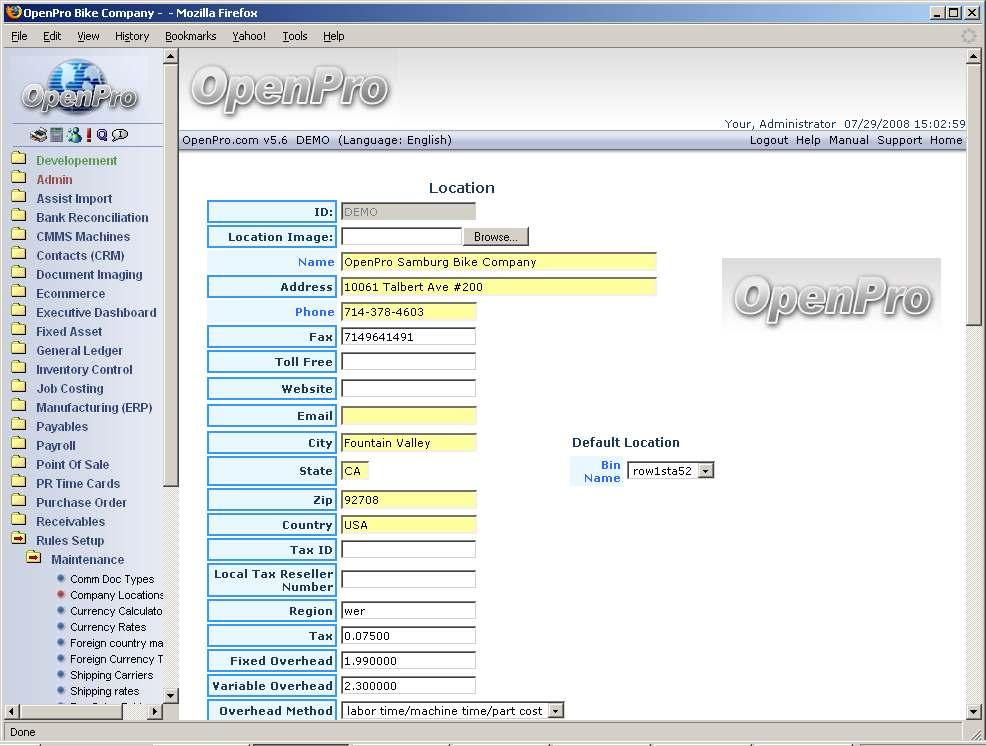The height and width of the screenshot is (746, 986).
Task: Click the Email input field
Action: pyautogui.click(x=408, y=415)
